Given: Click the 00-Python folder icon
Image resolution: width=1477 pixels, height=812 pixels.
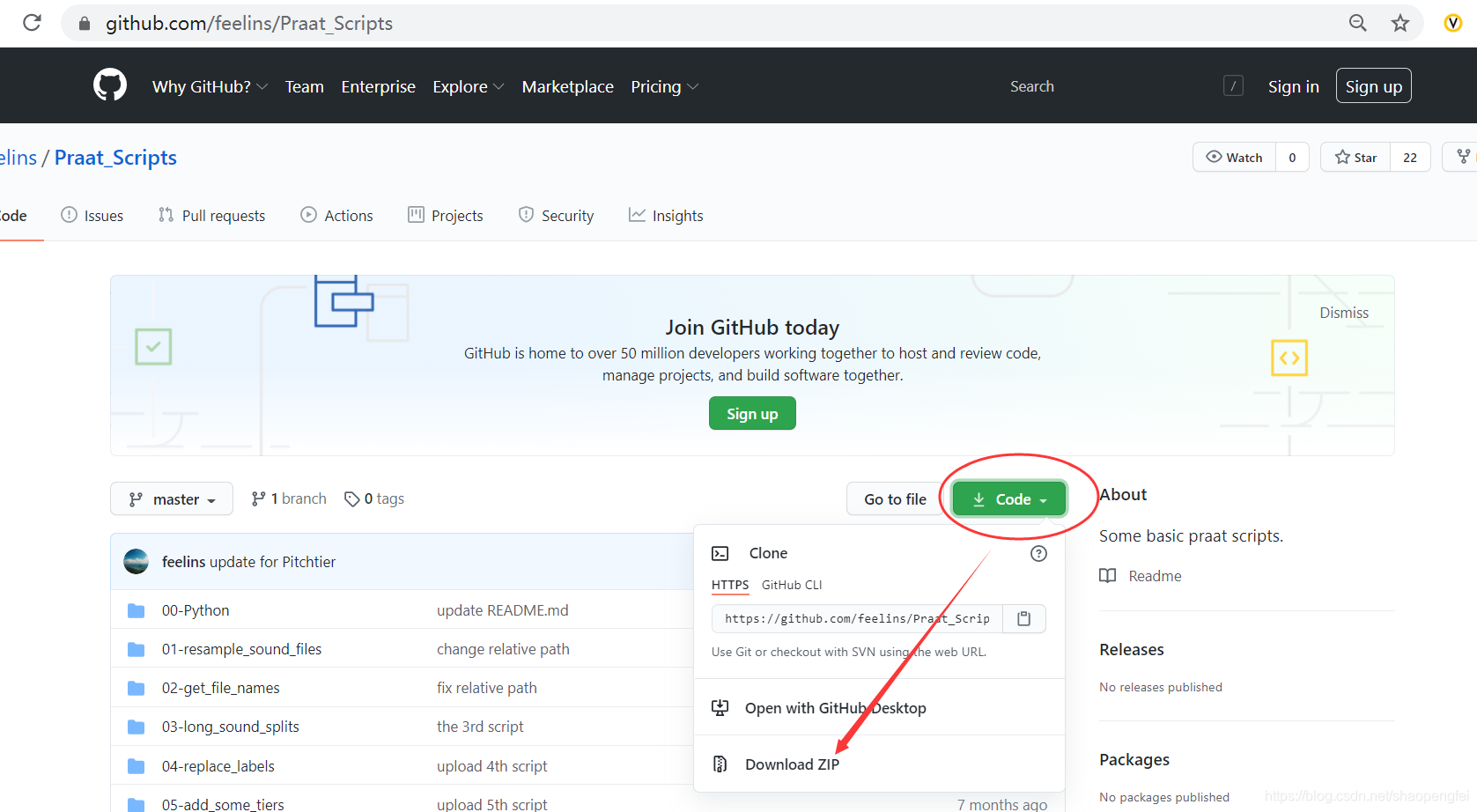Looking at the screenshot, I should tap(136, 610).
